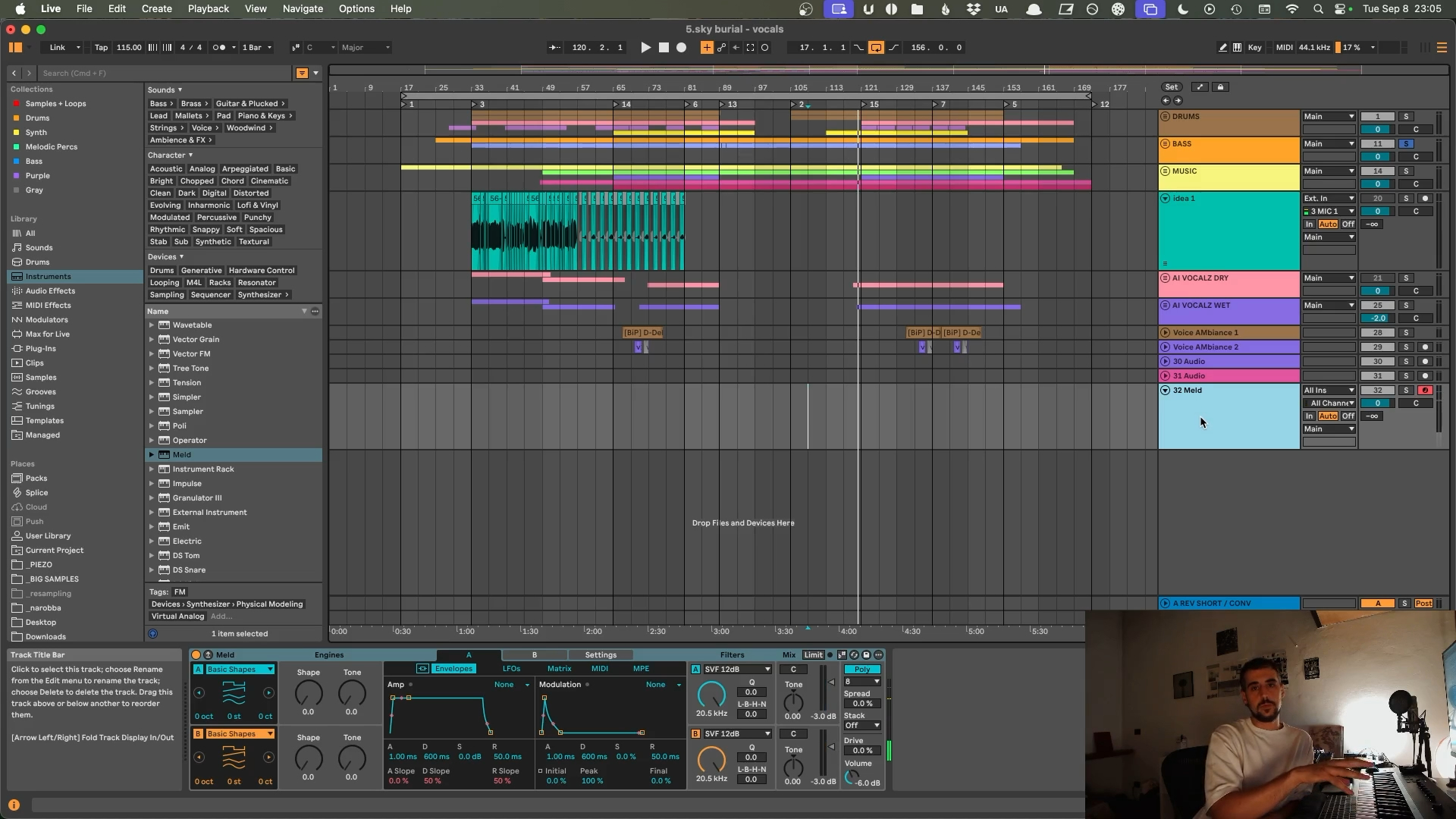Viewport: 1456px width, 819px height.
Task: Click the Wi-Fi icon in the menu bar
Action: point(1292,9)
